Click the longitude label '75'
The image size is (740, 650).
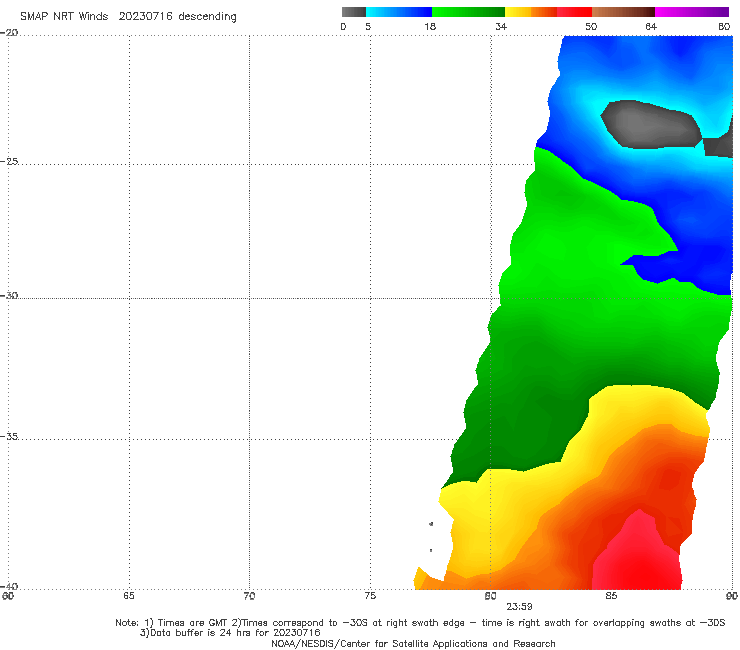click(370, 596)
